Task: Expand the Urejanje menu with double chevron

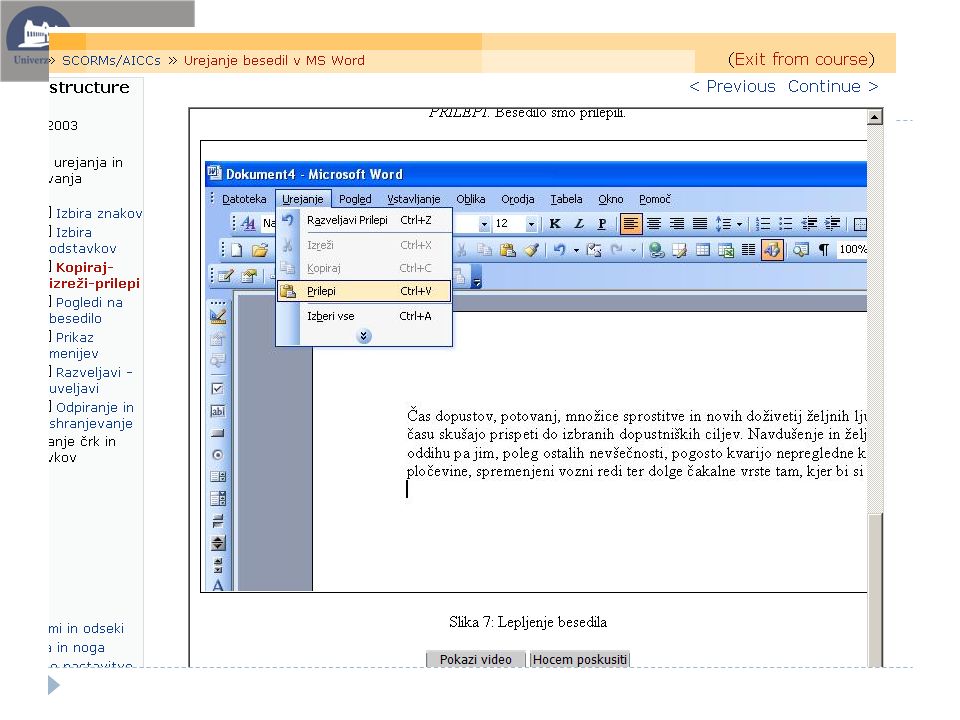Action: pyautogui.click(x=364, y=336)
